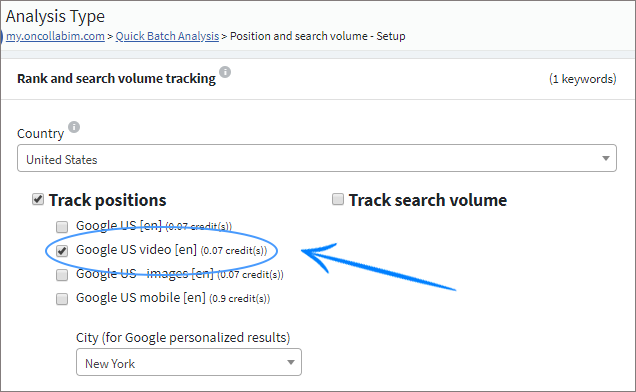The width and height of the screenshot is (636, 392).
Task: Click the 'Google US mobile [en]' label text
Action: pos(141,297)
